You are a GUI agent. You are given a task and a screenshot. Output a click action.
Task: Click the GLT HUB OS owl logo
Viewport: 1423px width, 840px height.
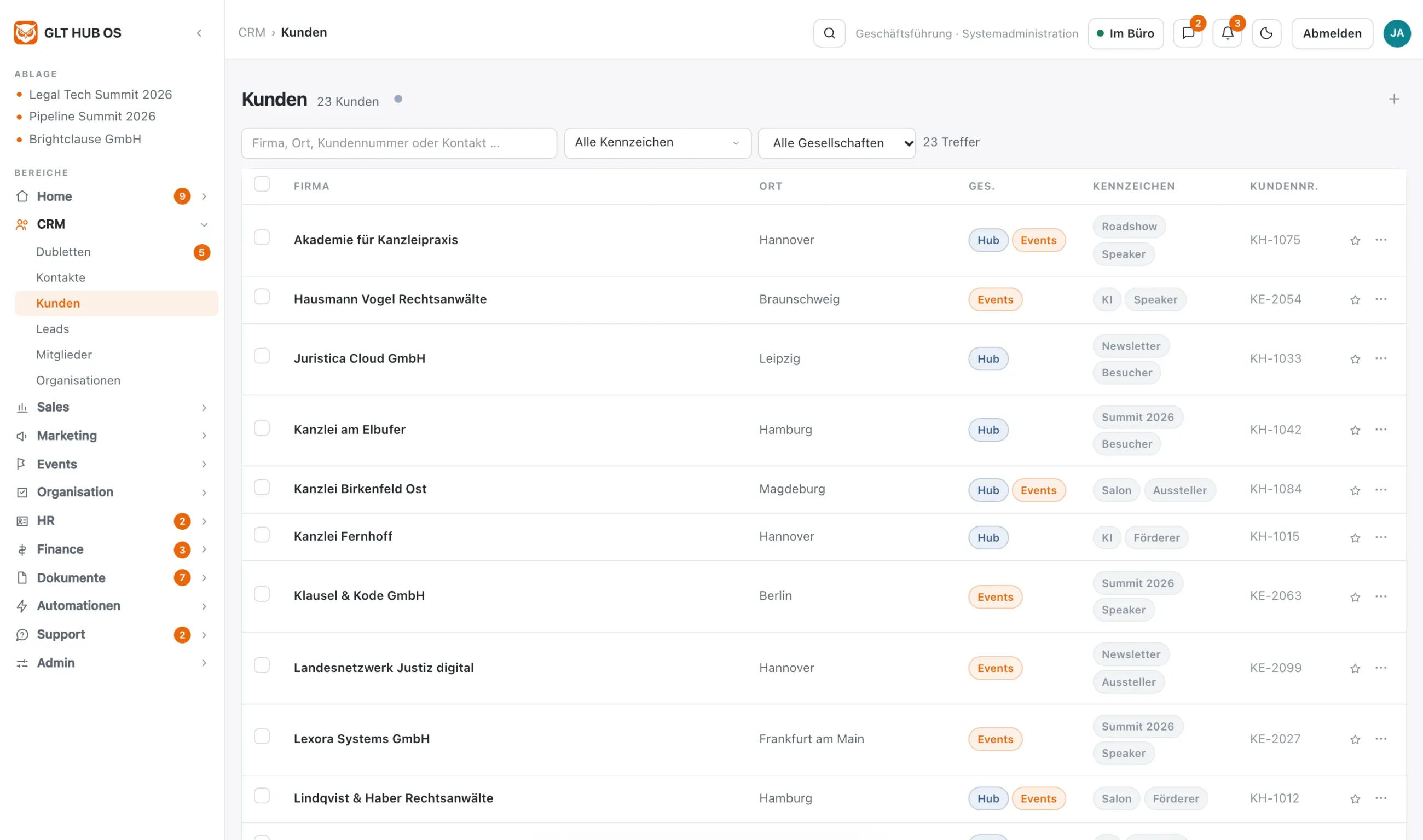[x=26, y=33]
